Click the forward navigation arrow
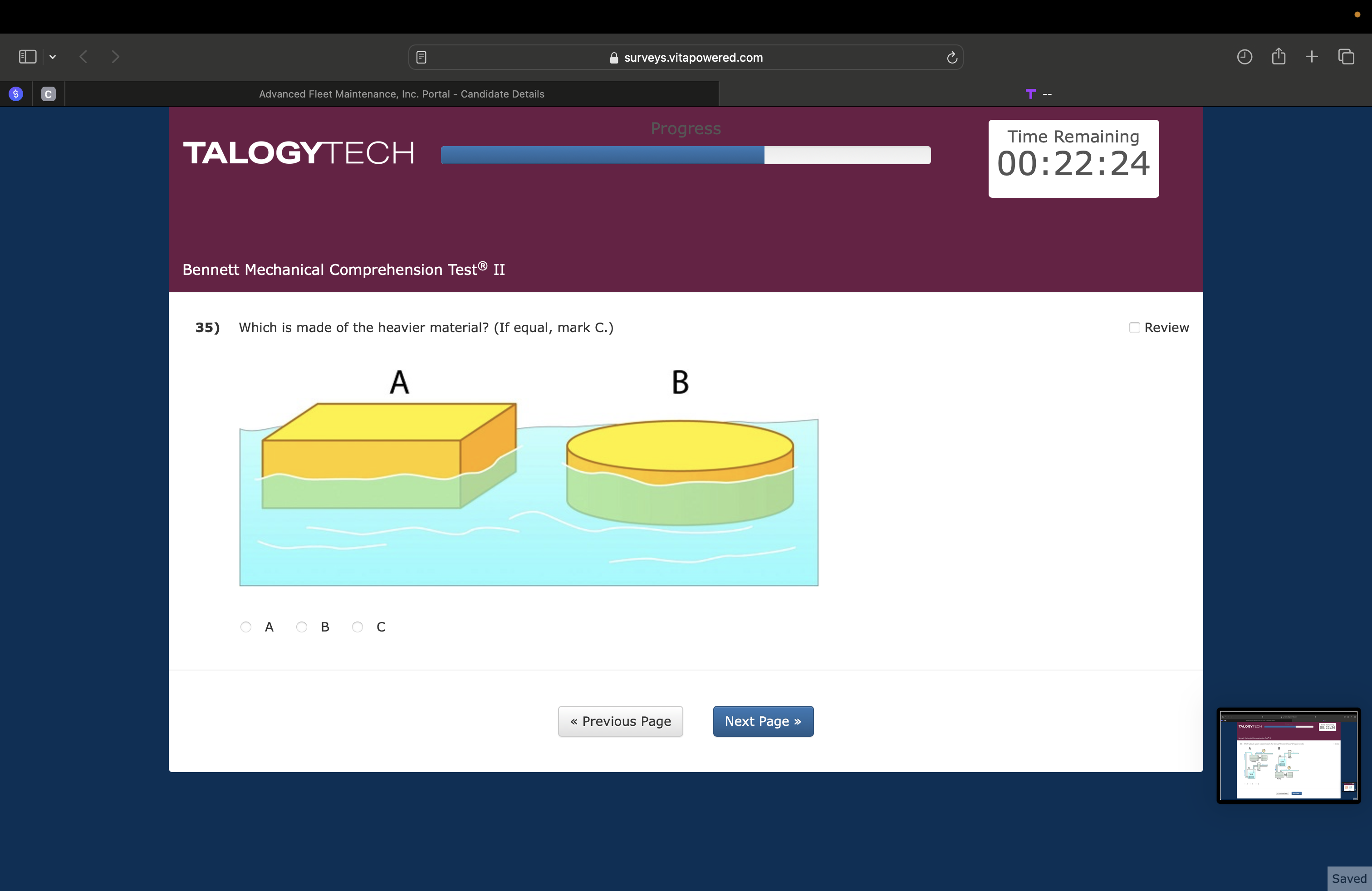Viewport: 1372px width, 891px height. 115,56
